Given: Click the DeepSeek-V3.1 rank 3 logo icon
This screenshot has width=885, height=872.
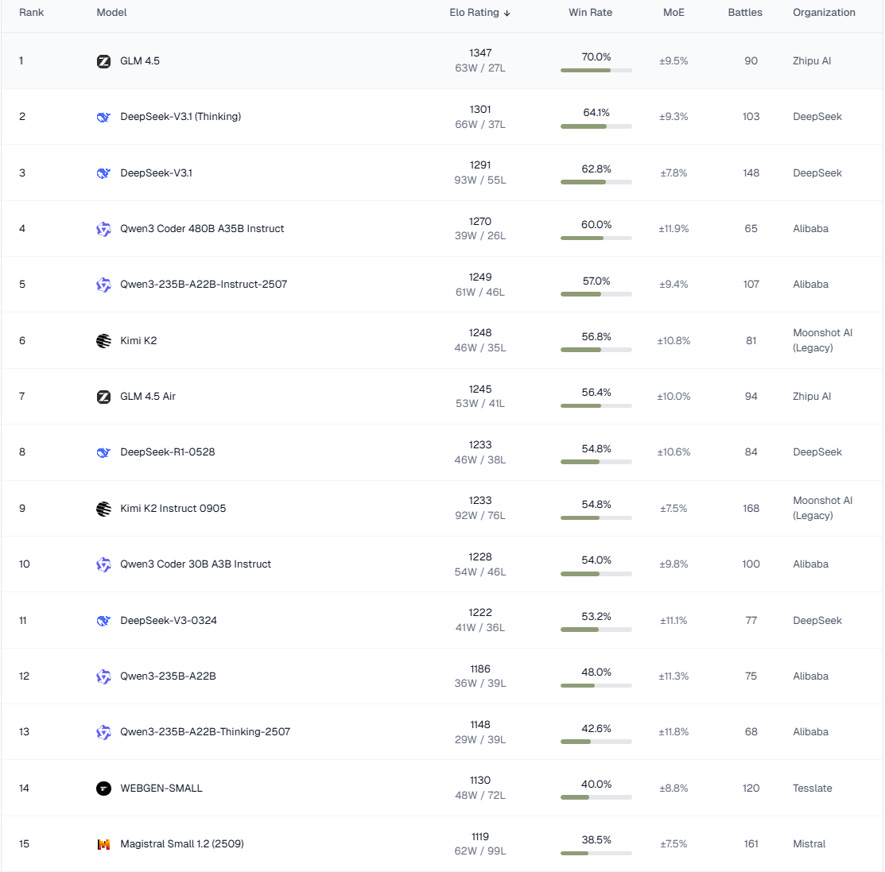Looking at the screenshot, I should coord(103,173).
